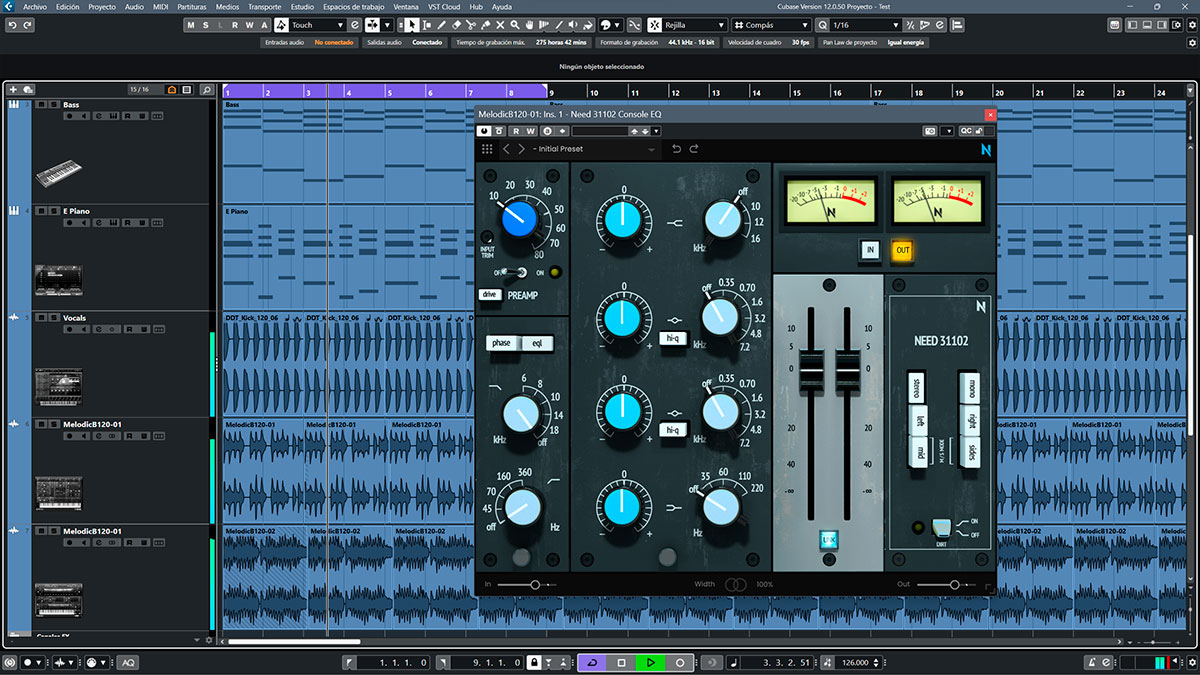
Task: Flip the PREAMP off/on toggle switch
Action: point(515,272)
